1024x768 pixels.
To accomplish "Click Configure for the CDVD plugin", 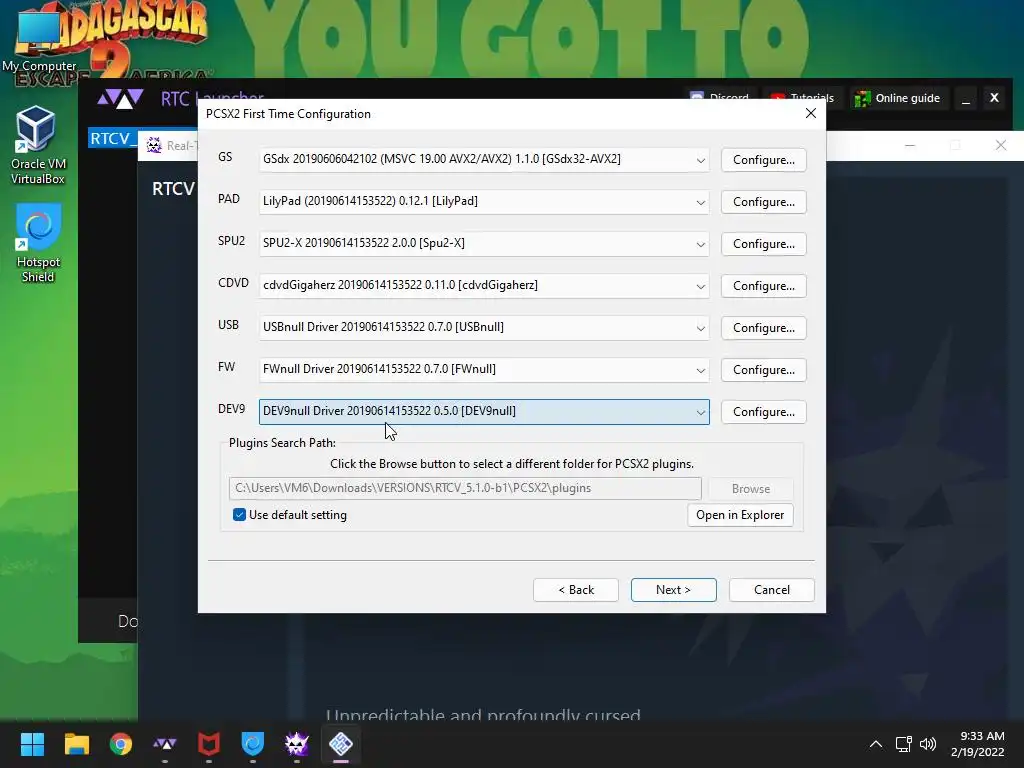I will pos(763,286).
